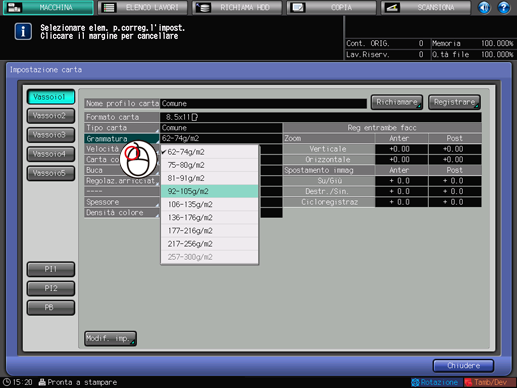
Task: Open the MACCHINA tab
Action: [x=48, y=7]
